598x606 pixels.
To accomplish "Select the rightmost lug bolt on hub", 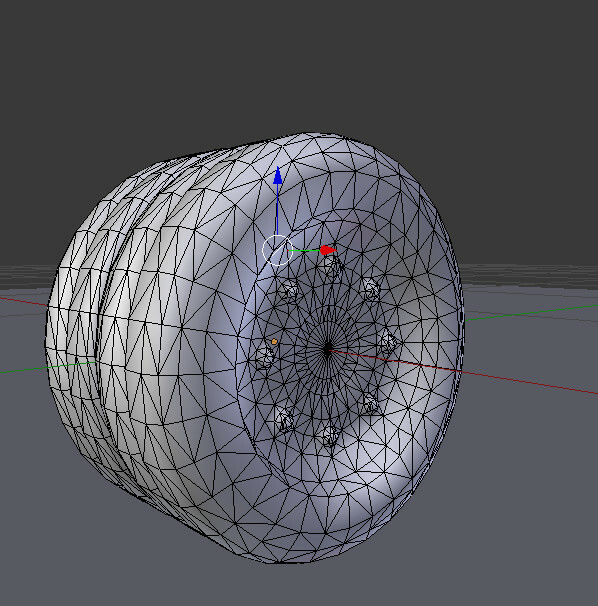I will click(x=388, y=343).
